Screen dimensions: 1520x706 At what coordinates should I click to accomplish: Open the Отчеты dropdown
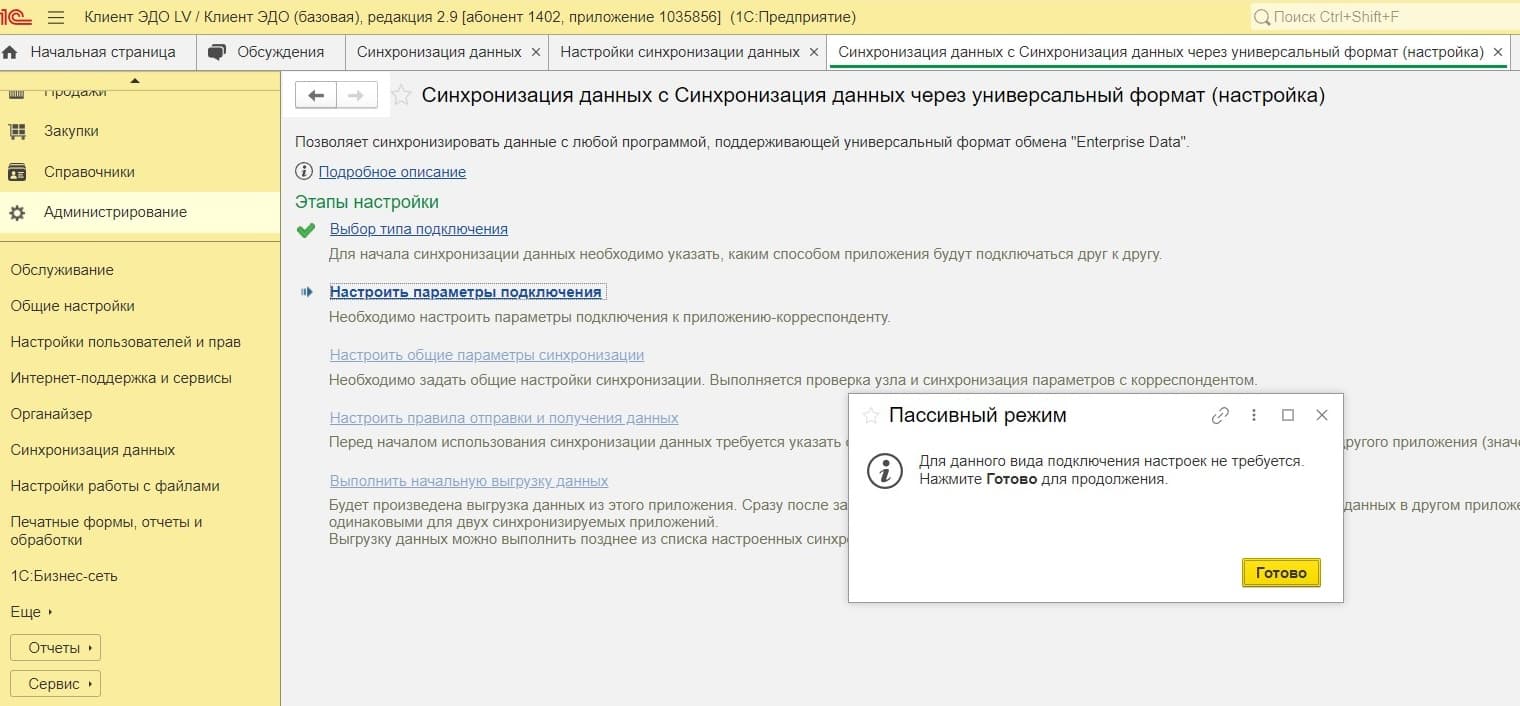click(x=55, y=648)
